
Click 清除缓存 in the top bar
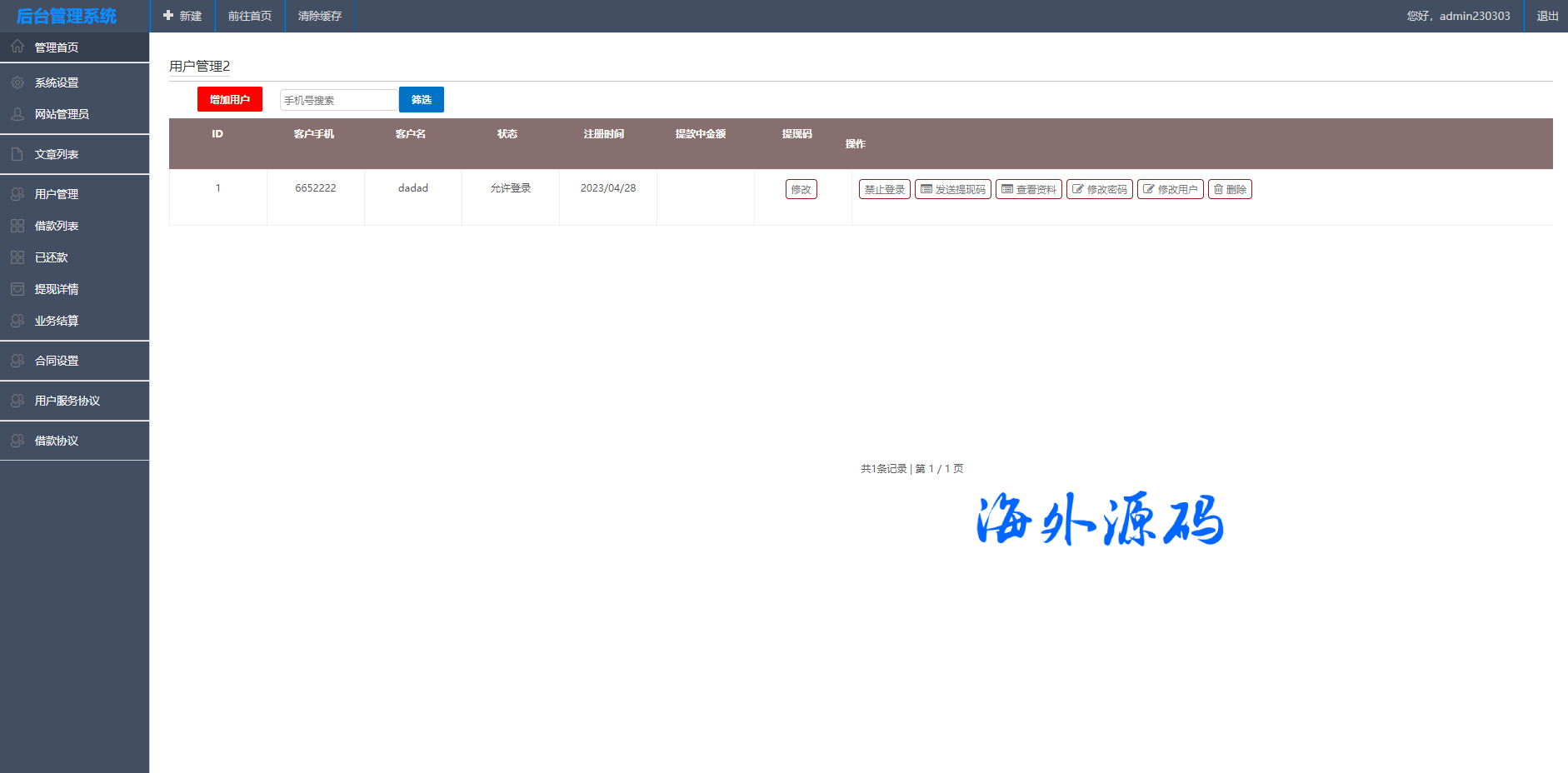(320, 16)
